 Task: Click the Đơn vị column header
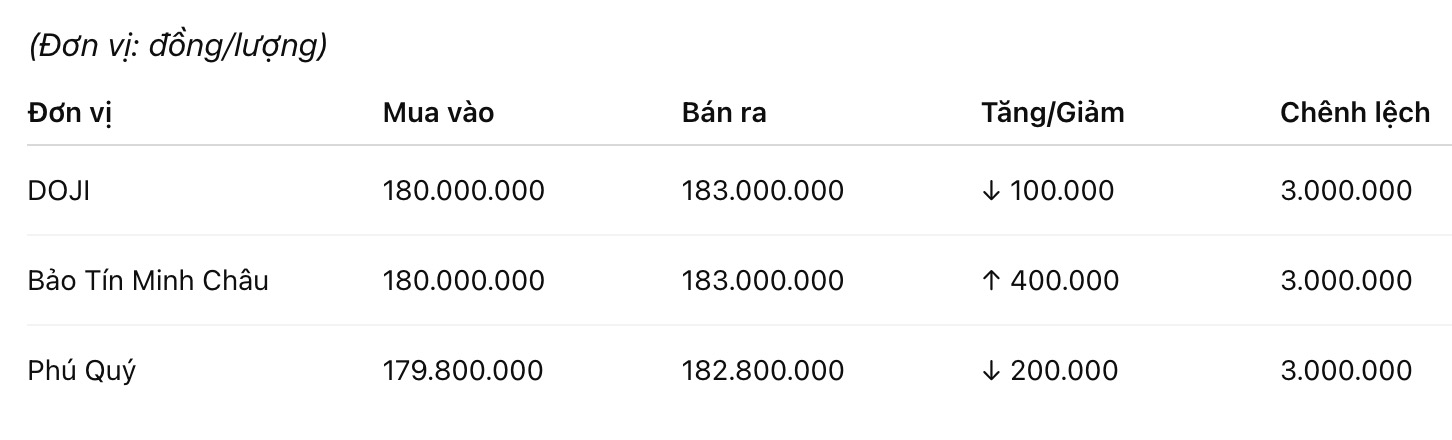(70, 113)
